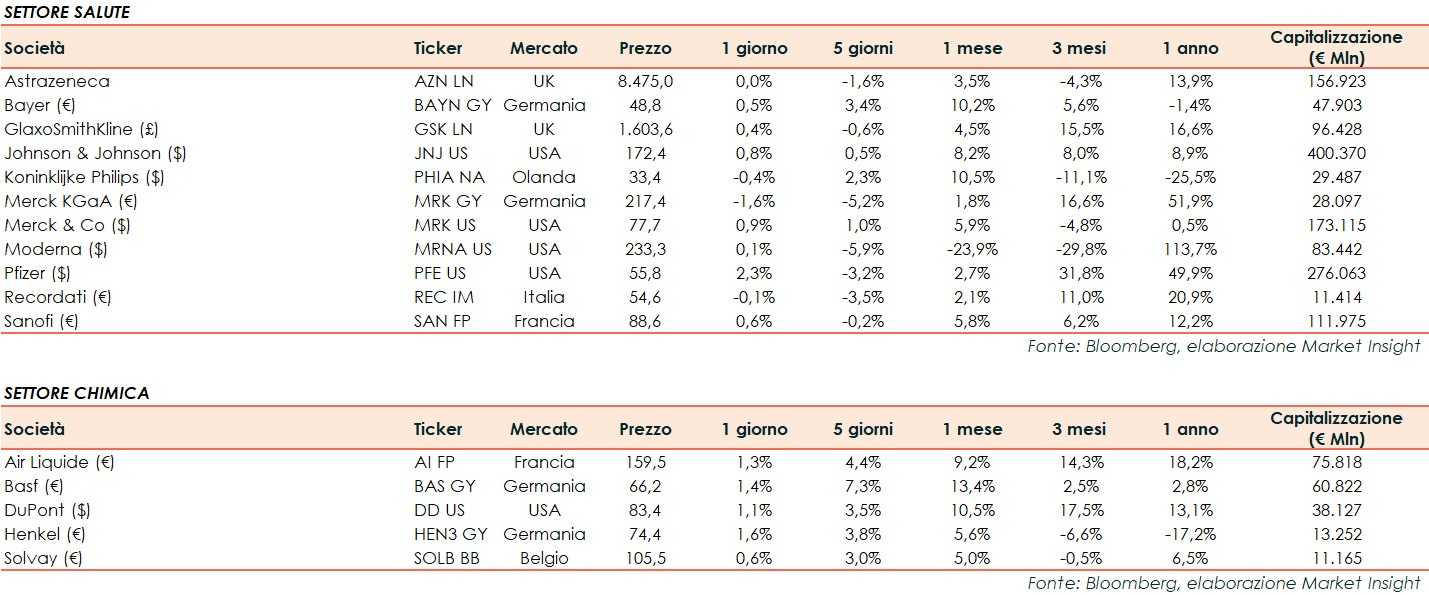
Task: Click the Capitalizzazione header in Salute table
Action: point(1336,47)
